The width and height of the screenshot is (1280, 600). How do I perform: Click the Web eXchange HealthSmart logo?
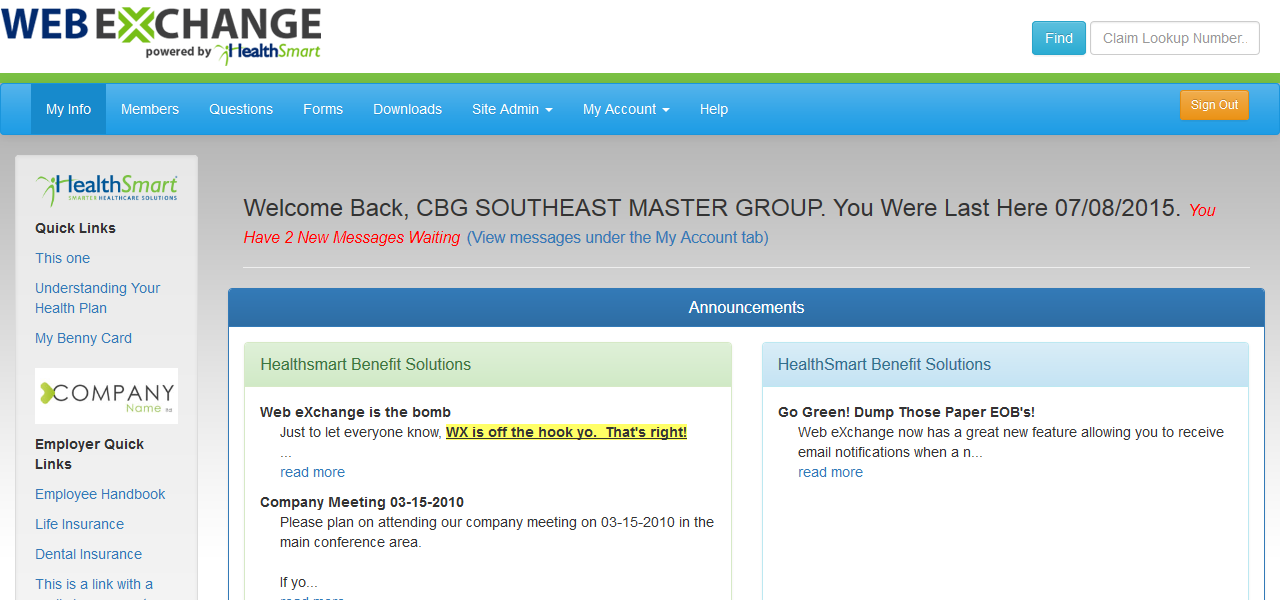pyautogui.click(x=161, y=36)
